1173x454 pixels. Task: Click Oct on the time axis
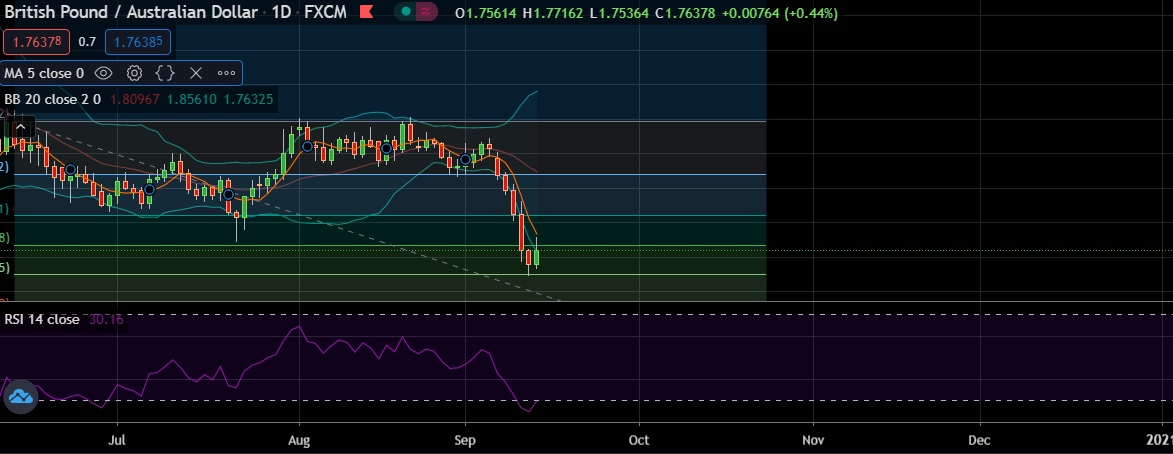[x=639, y=441]
